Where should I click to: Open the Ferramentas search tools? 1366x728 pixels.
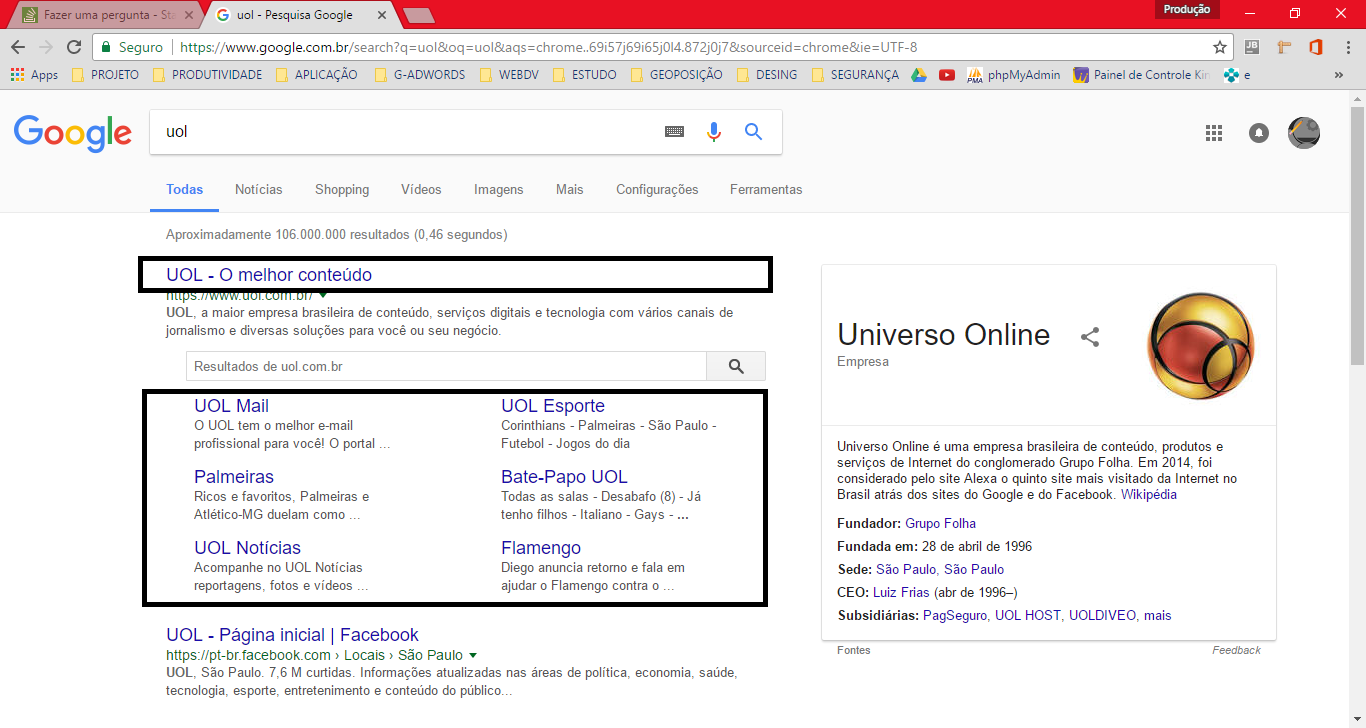(x=766, y=189)
